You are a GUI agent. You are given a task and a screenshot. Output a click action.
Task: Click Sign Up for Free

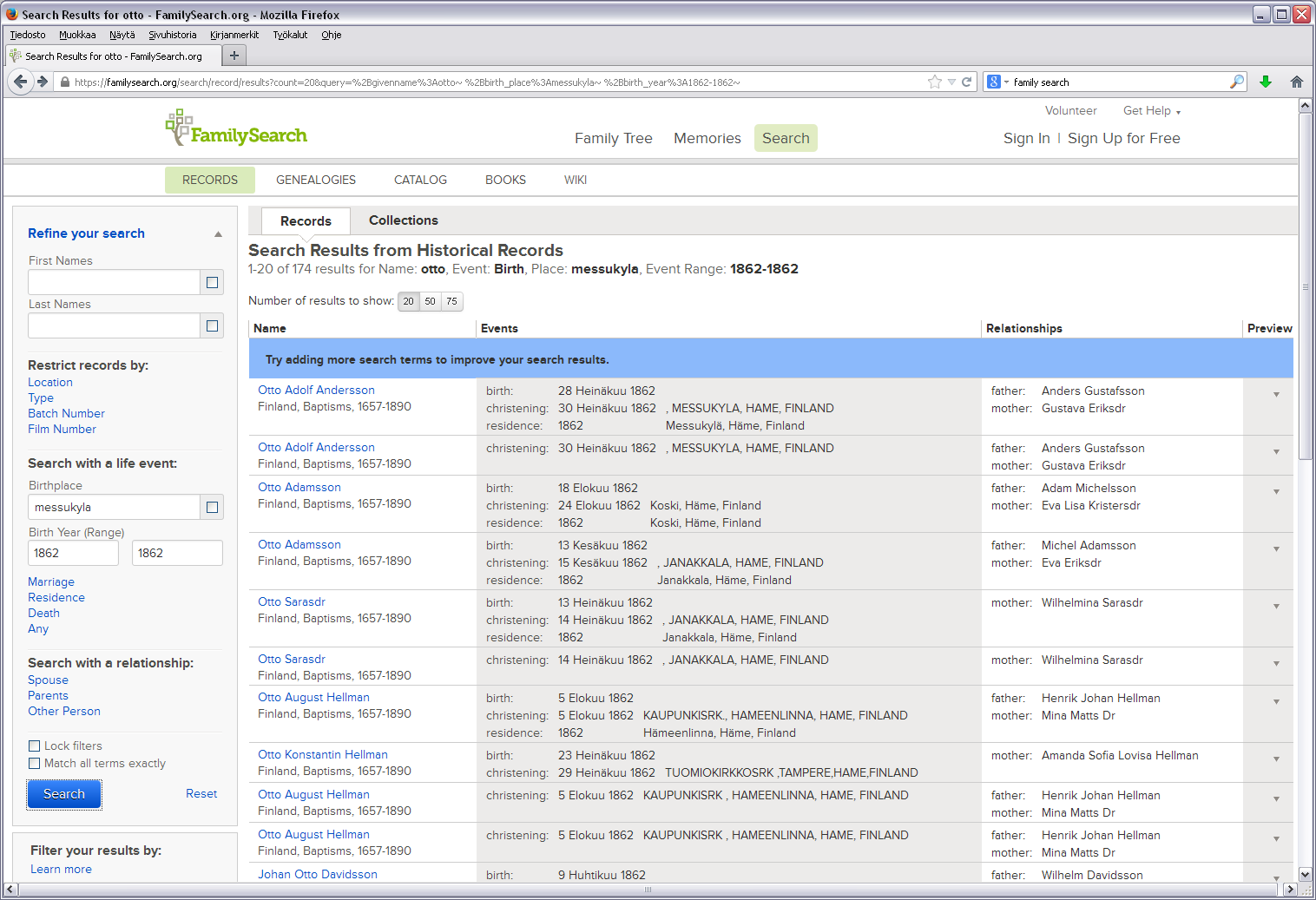pyautogui.click(x=1124, y=138)
